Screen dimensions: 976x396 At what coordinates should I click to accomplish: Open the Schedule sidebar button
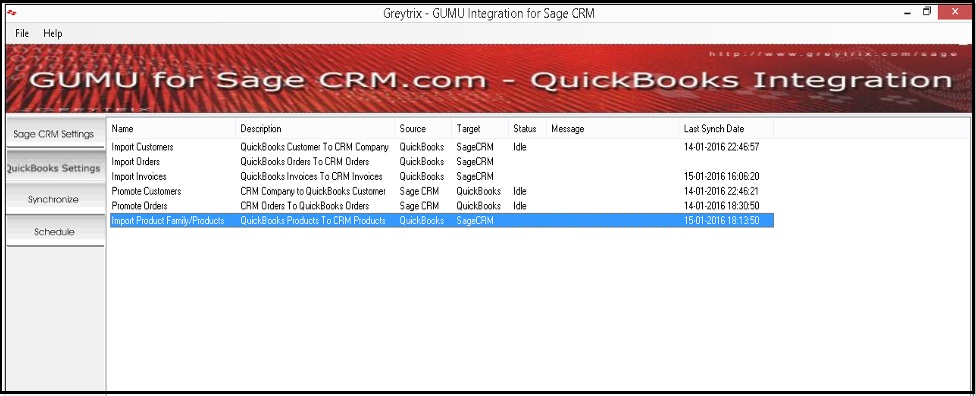click(54, 232)
